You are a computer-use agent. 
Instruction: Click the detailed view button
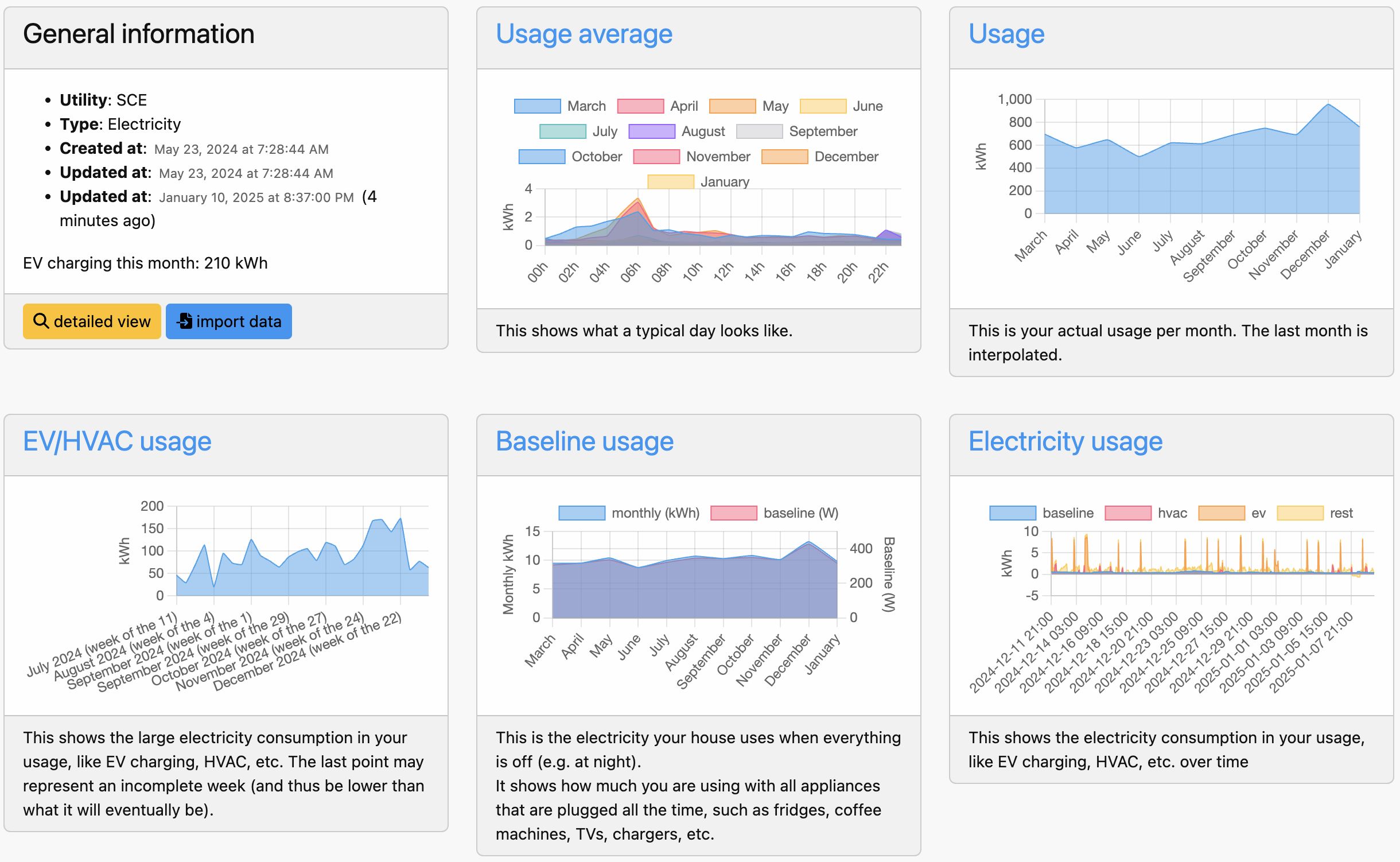tap(92, 321)
